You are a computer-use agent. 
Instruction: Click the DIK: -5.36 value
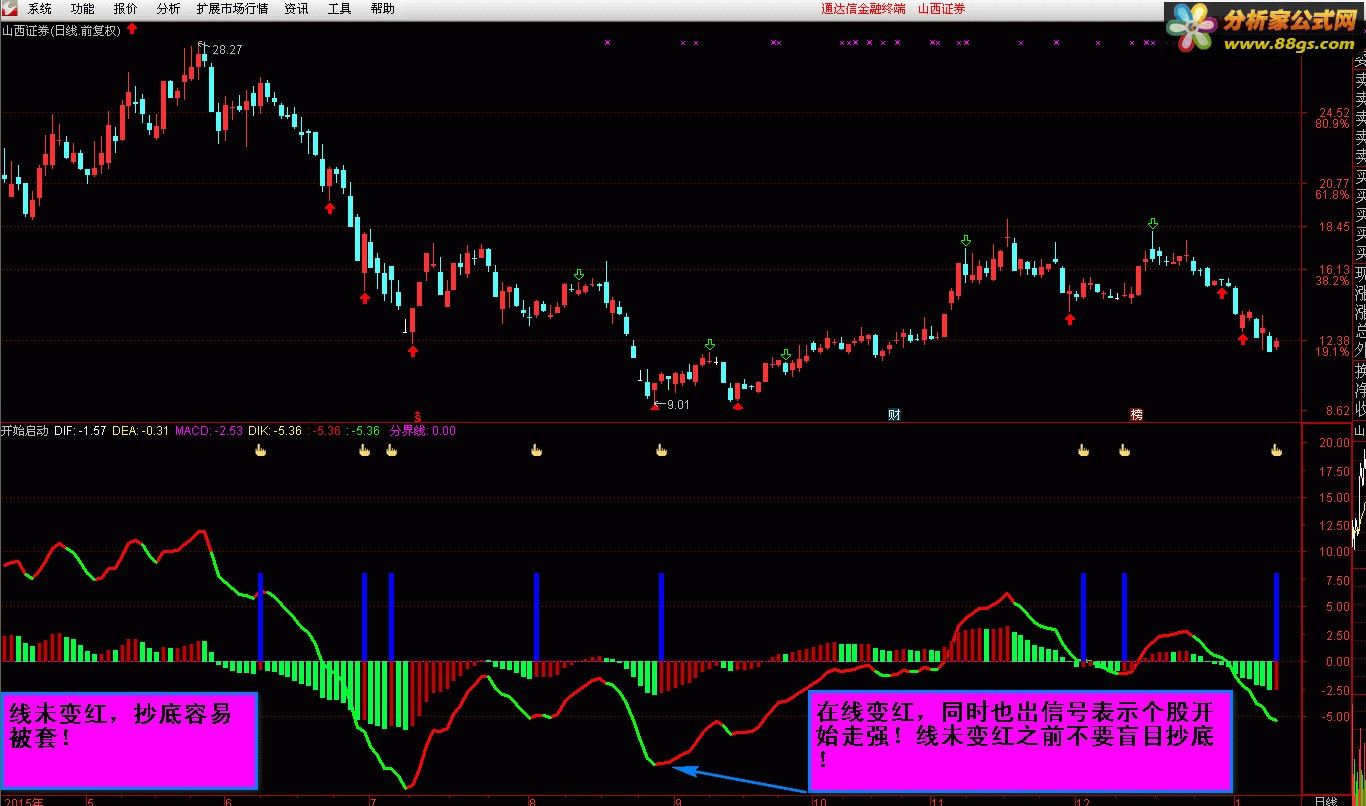tap(275, 431)
